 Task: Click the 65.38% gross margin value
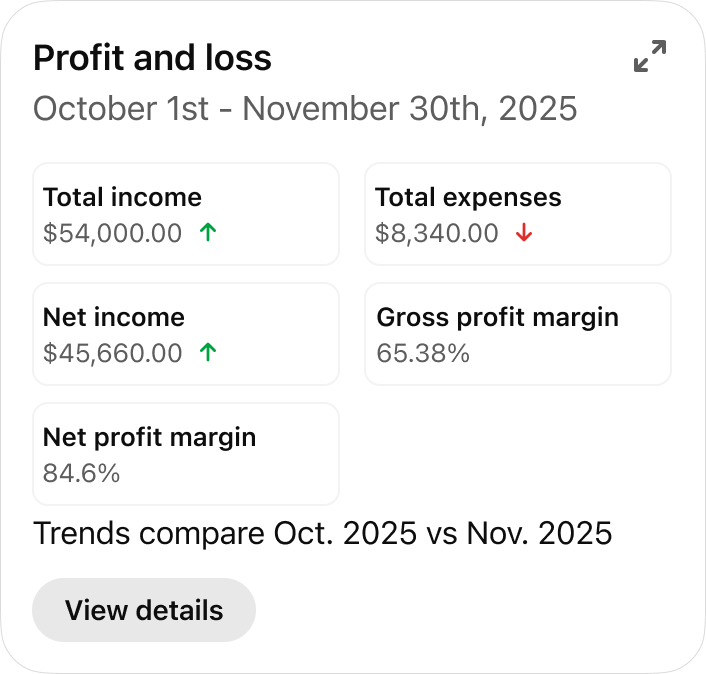click(423, 354)
